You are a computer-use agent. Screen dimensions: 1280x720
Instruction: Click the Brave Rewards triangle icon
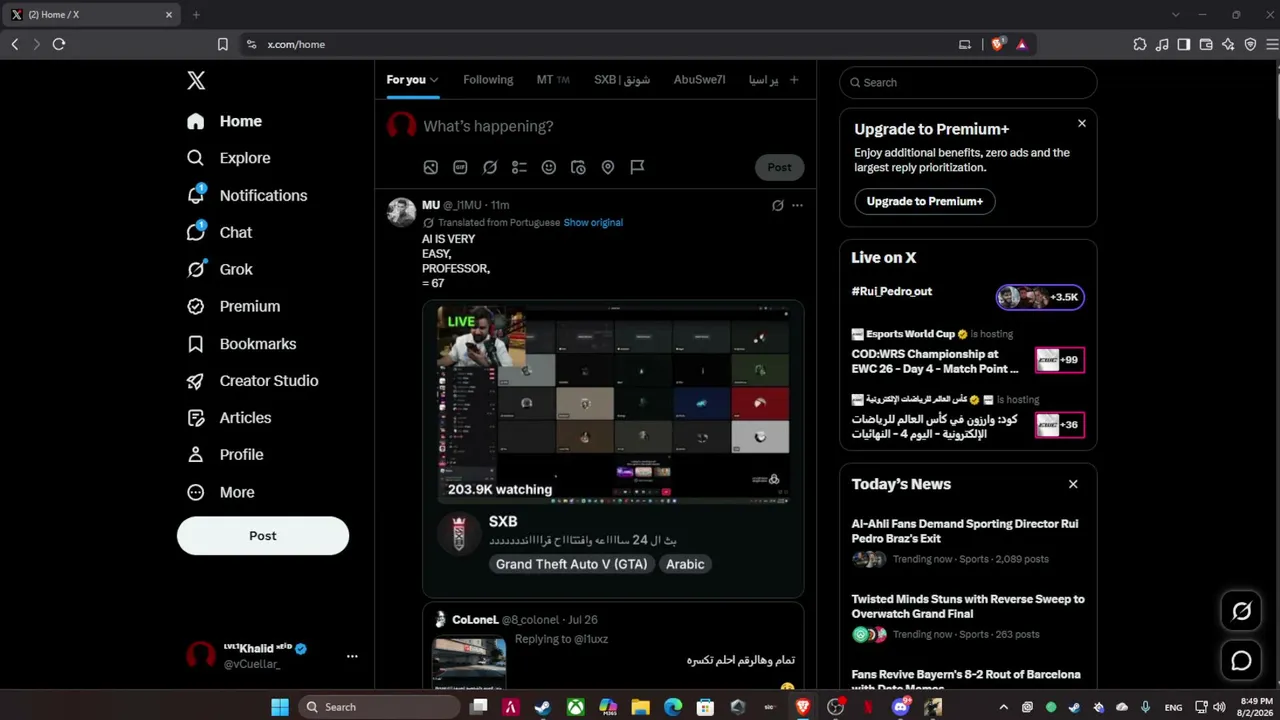pos(1021,44)
